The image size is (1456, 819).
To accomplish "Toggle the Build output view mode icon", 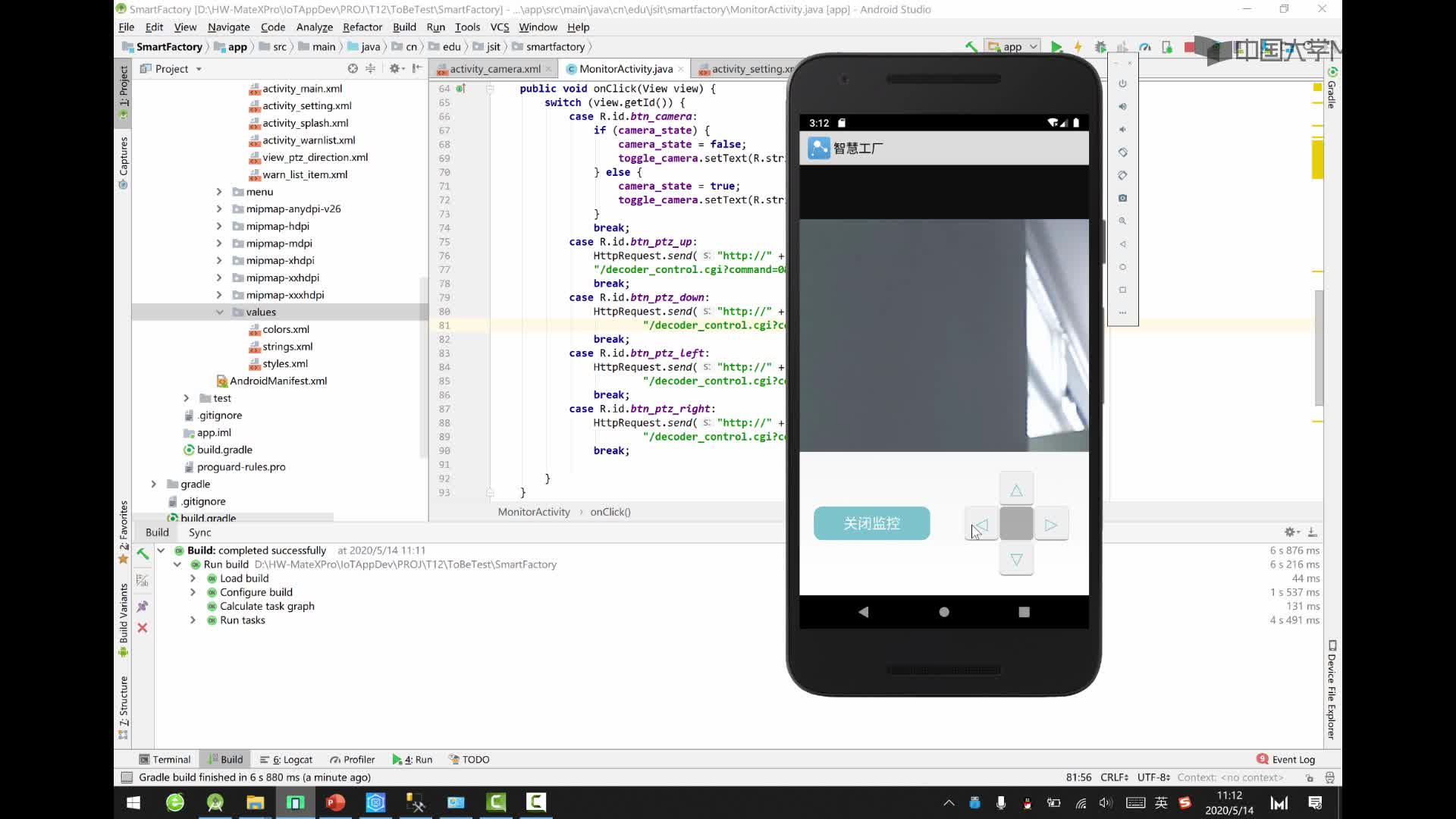I will point(143,581).
